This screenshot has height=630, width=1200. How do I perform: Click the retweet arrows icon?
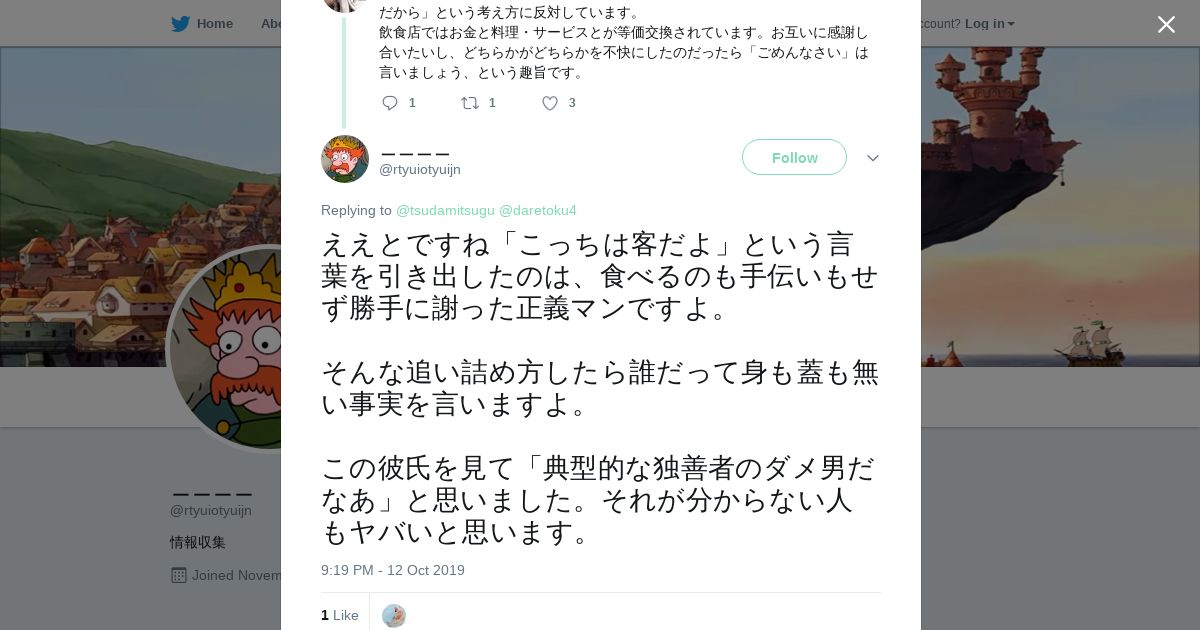click(x=469, y=102)
